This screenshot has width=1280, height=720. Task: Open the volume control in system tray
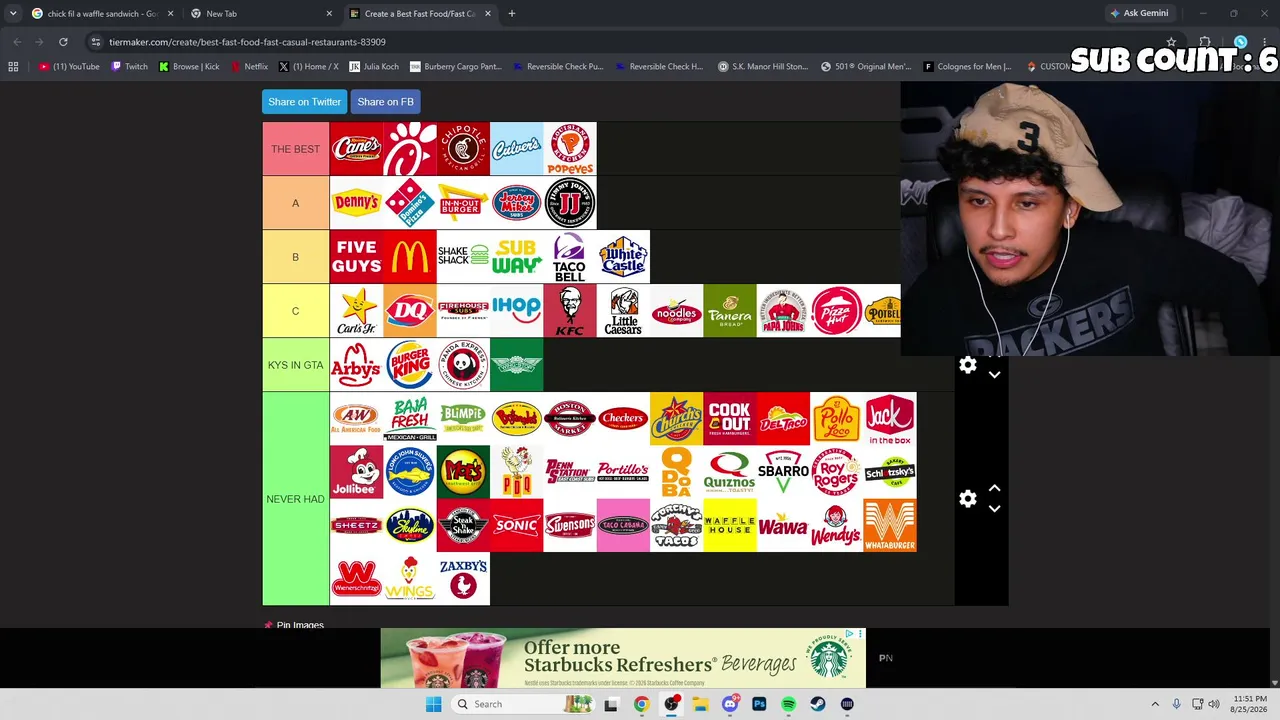[x=1214, y=704]
